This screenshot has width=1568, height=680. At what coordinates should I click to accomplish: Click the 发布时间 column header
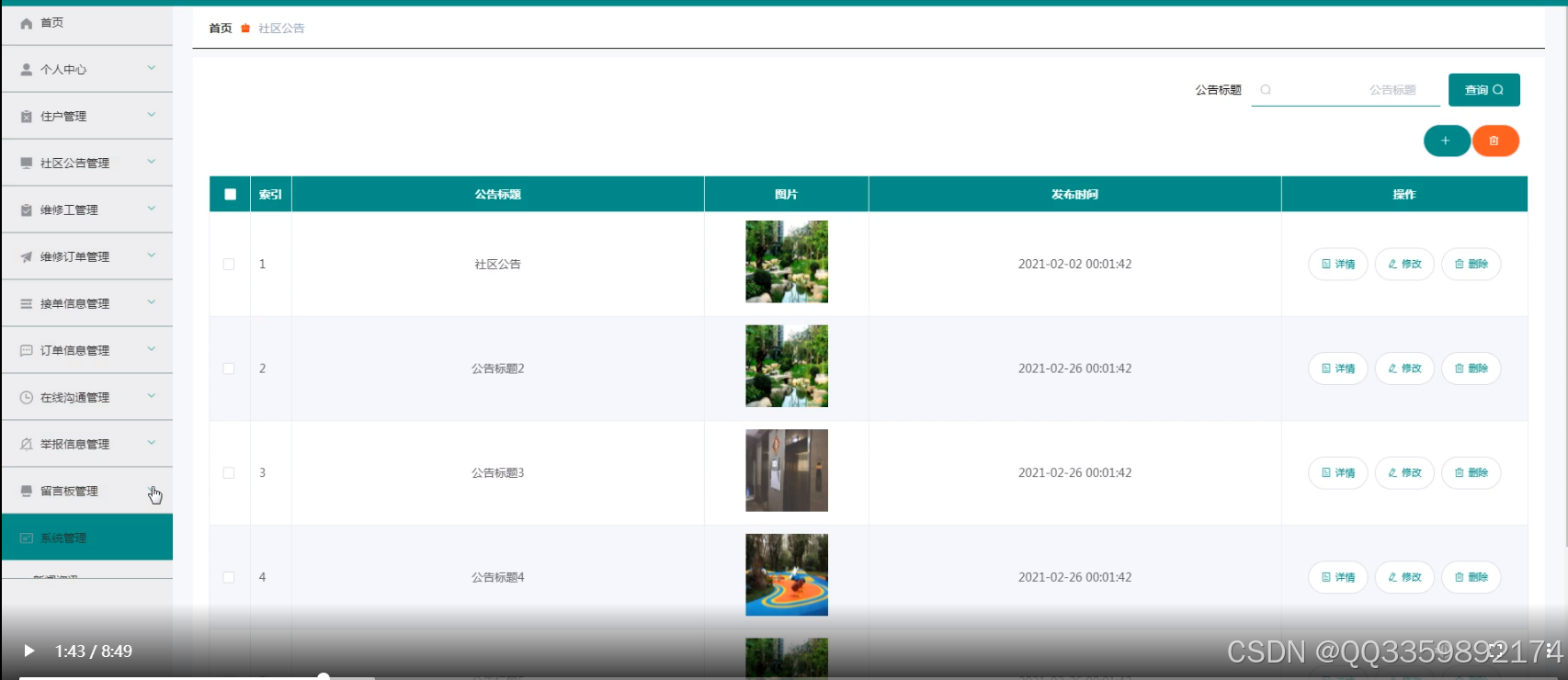pos(1074,195)
